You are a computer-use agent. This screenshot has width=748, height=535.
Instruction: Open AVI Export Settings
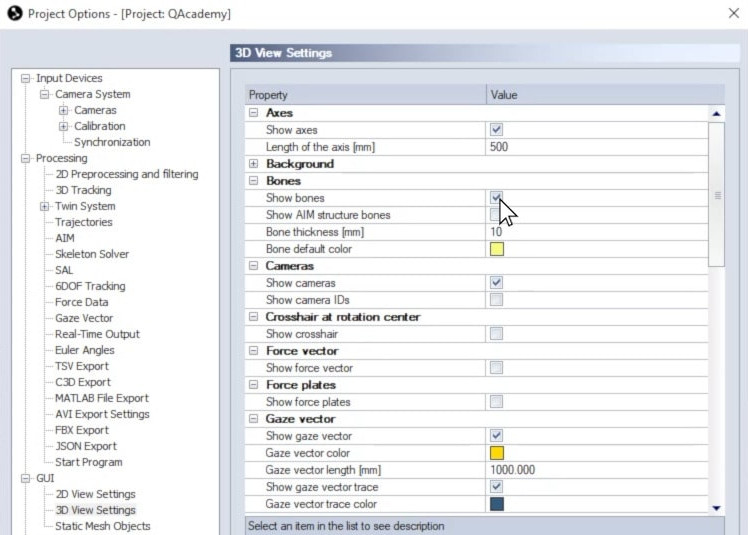coord(102,414)
